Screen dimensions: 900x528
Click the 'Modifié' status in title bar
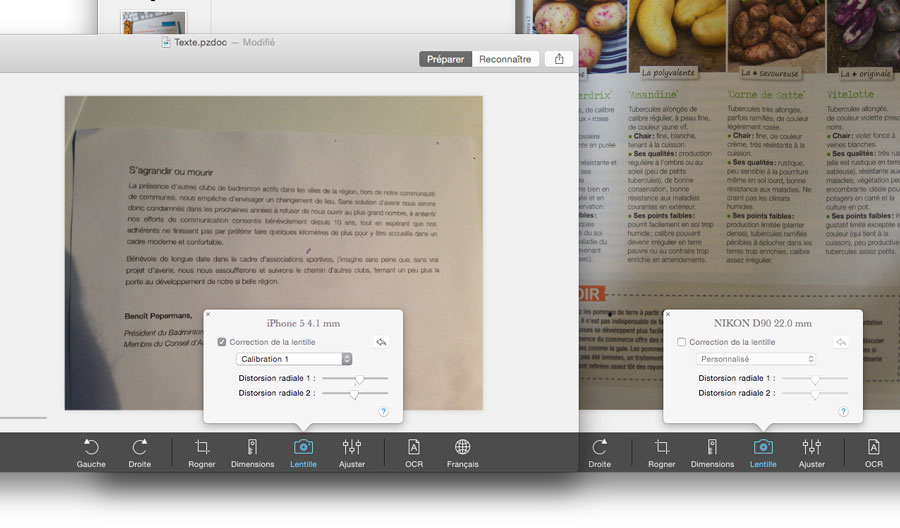(x=259, y=42)
